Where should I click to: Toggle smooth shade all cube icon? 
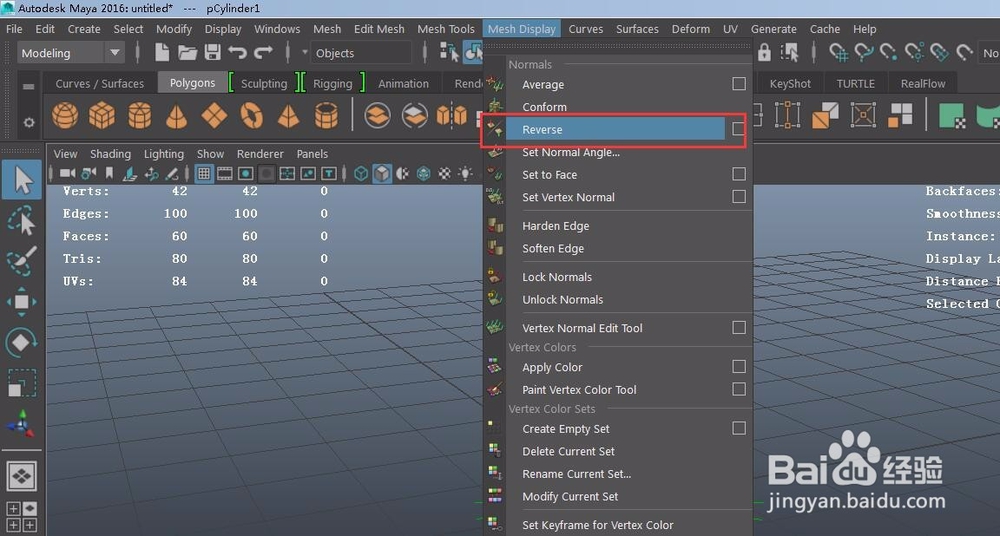pyautogui.click(x=382, y=173)
